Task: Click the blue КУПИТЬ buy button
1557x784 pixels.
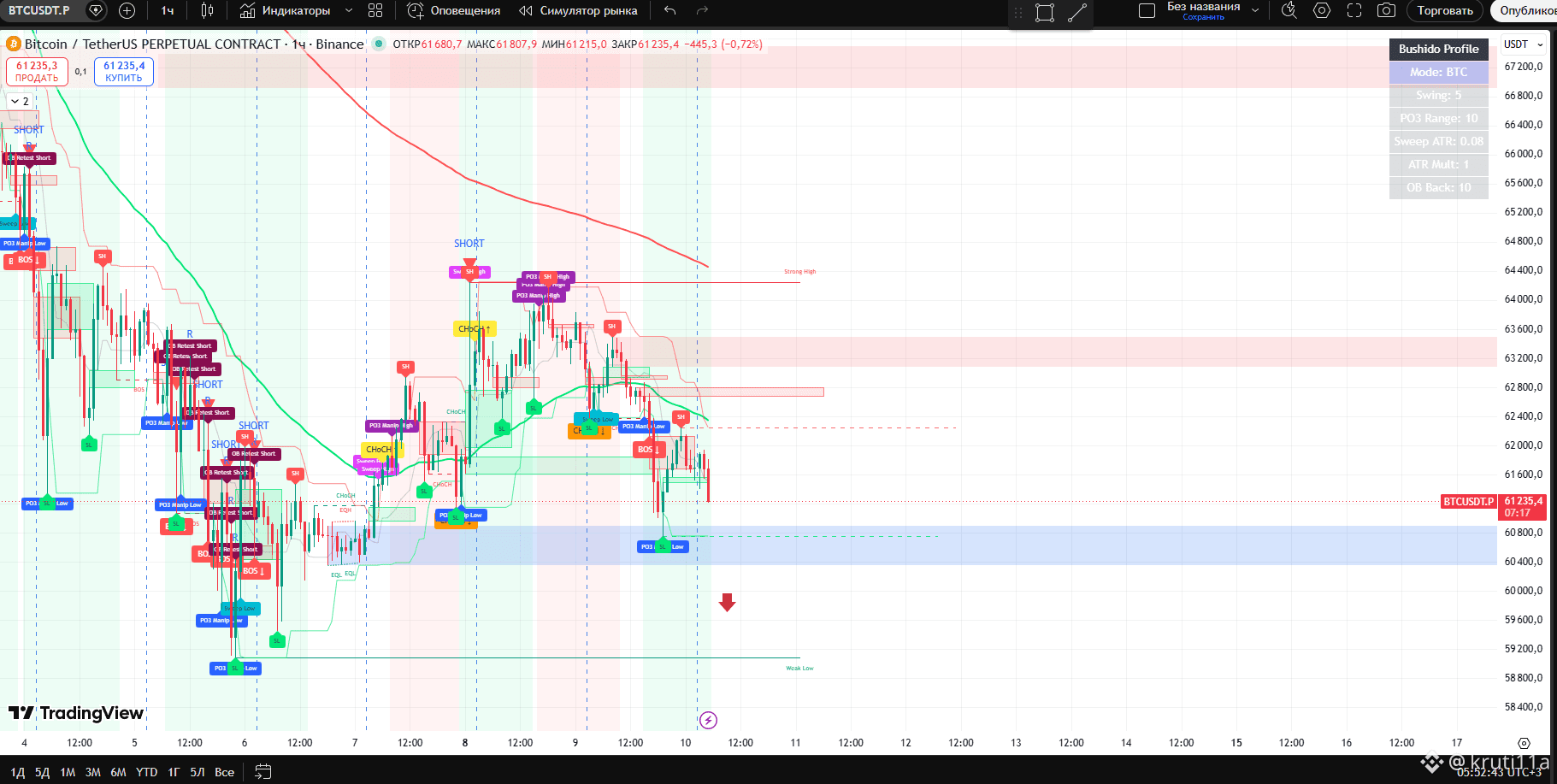Action: coord(124,72)
